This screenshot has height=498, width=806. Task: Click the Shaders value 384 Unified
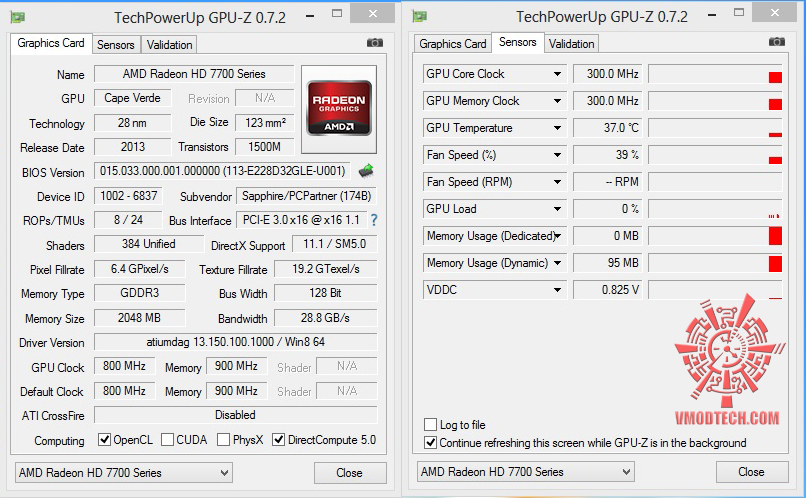click(149, 244)
